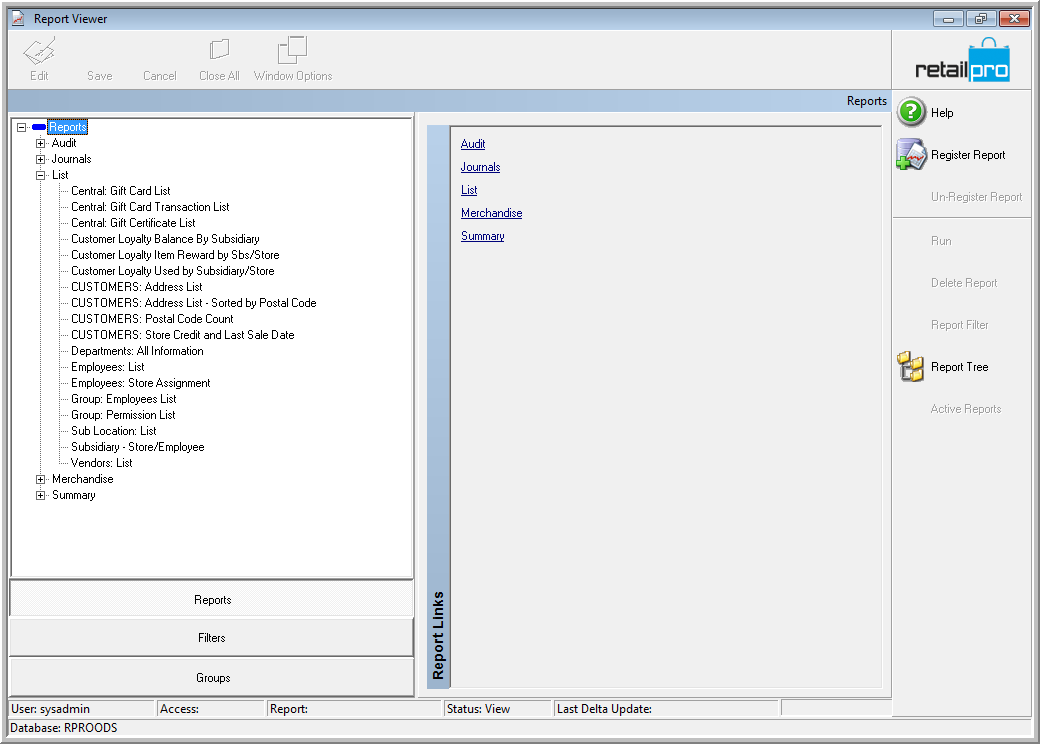Select CUSTOMERS: Store Credit and Last Sale Date

click(182, 335)
